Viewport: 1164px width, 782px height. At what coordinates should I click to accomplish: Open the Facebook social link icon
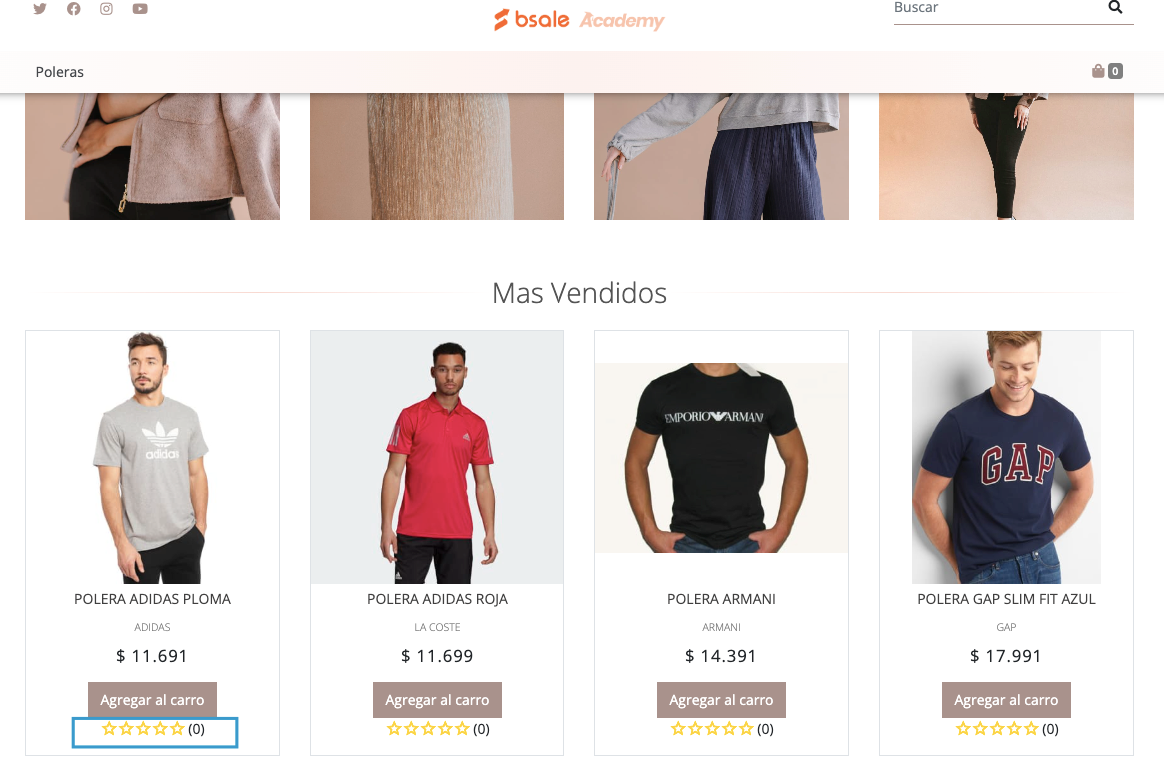73,9
